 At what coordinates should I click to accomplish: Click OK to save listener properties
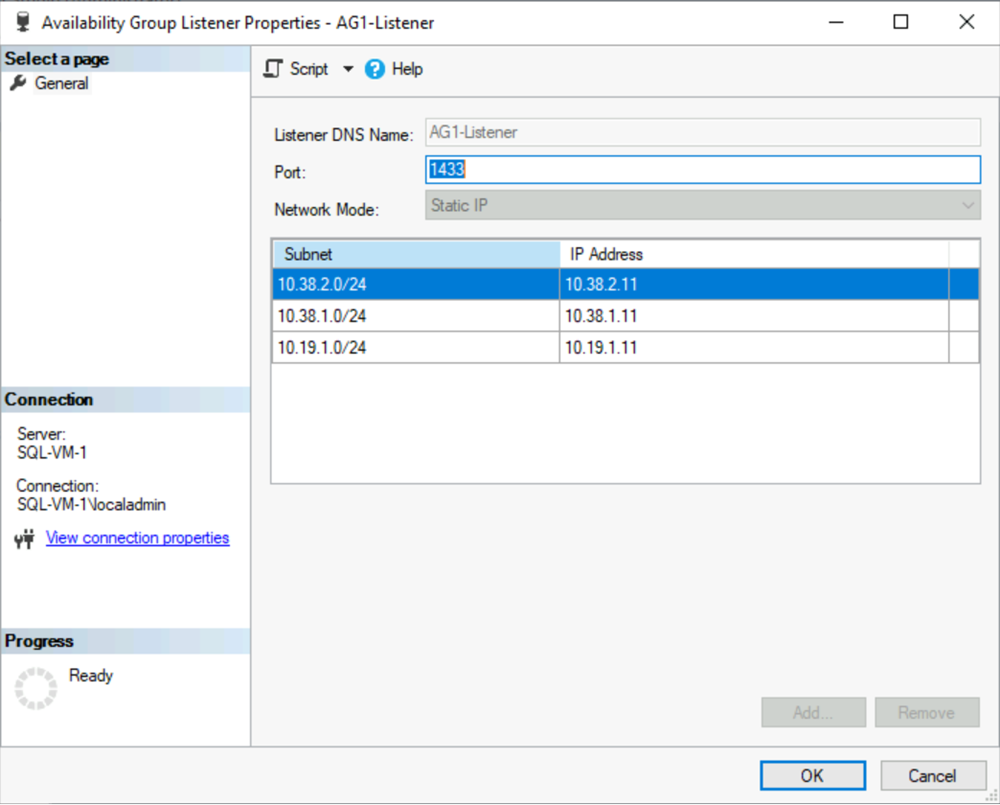(812, 775)
